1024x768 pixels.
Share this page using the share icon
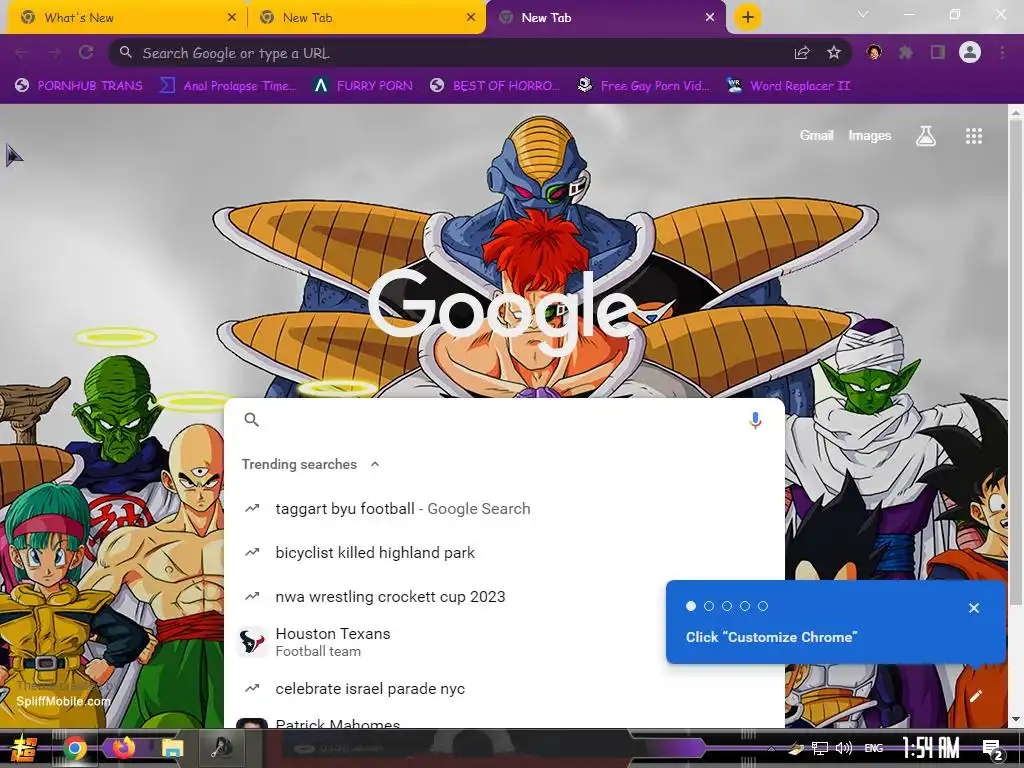coord(802,53)
